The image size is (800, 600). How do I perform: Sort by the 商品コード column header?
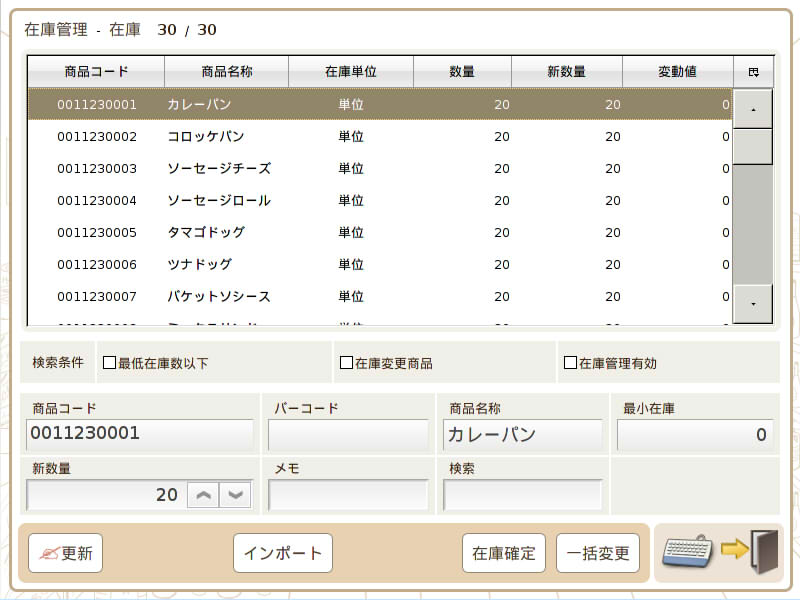click(x=96, y=72)
